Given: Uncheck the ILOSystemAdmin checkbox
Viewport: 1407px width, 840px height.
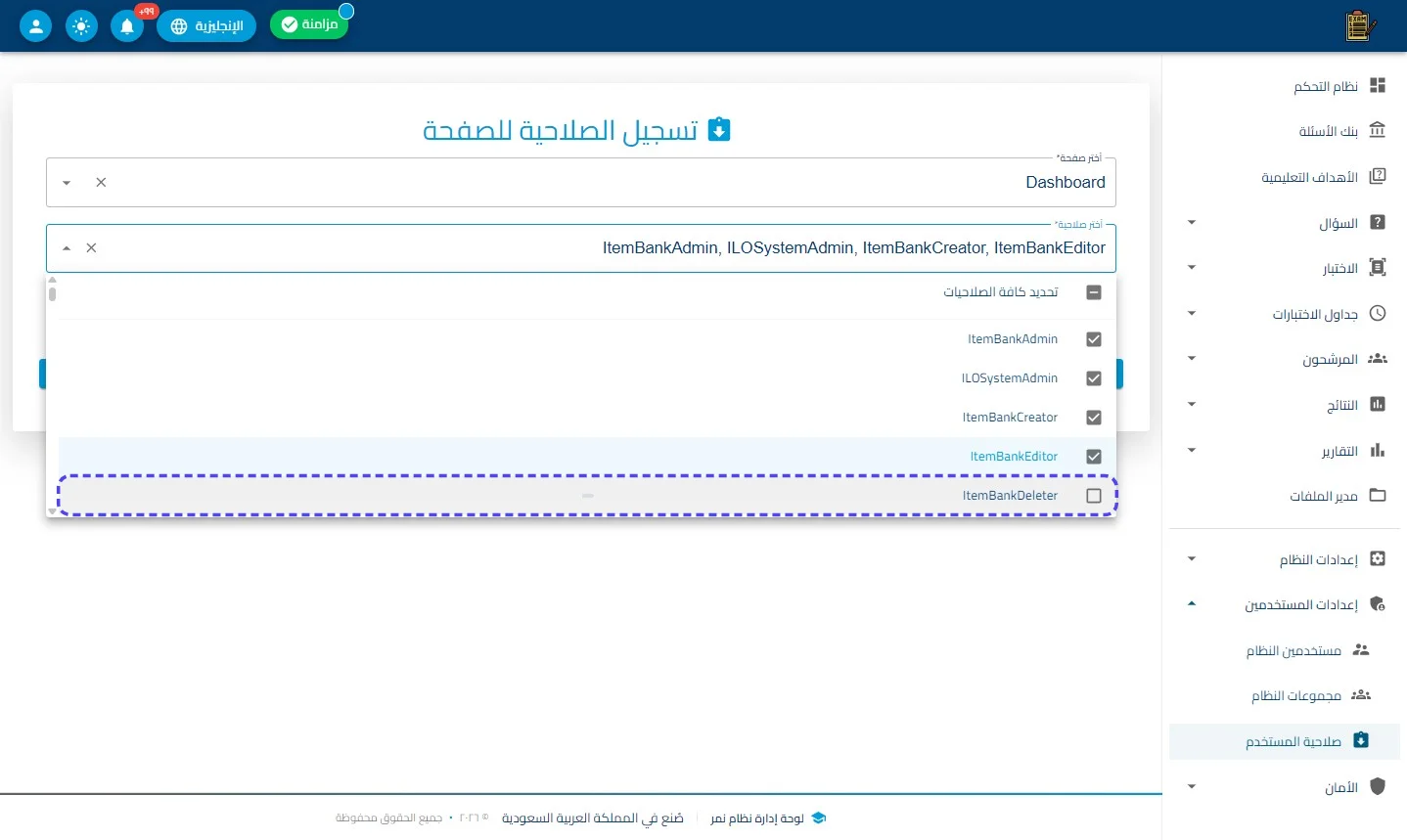Looking at the screenshot, I should (x=1094, y=378).
